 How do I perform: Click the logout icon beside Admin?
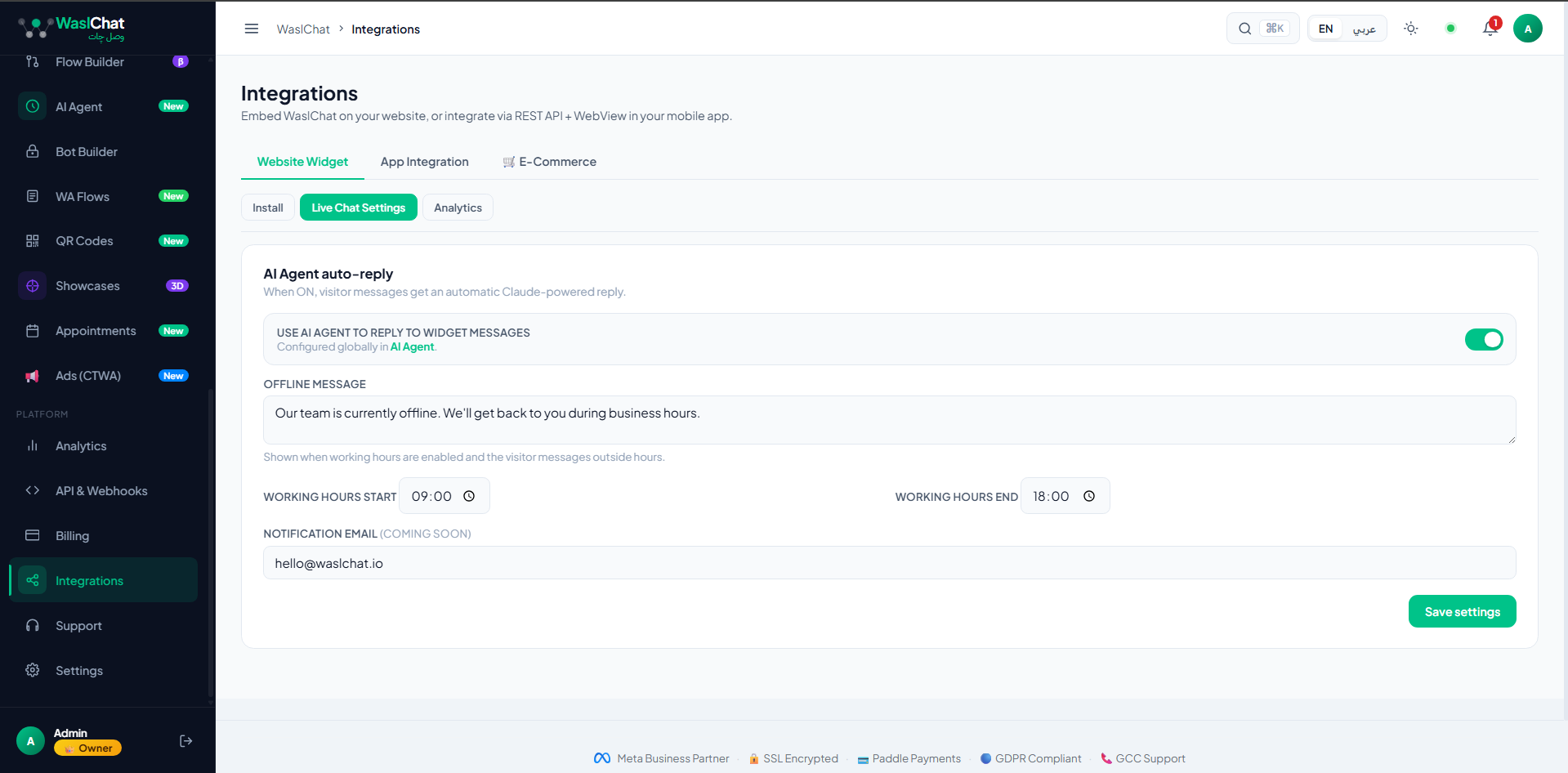point(186,741)
